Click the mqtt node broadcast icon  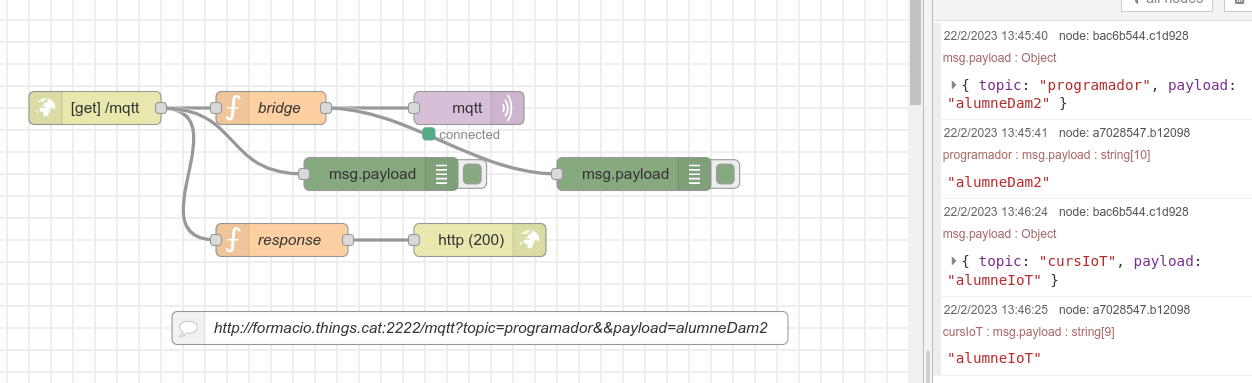click(x=507, y=108)
